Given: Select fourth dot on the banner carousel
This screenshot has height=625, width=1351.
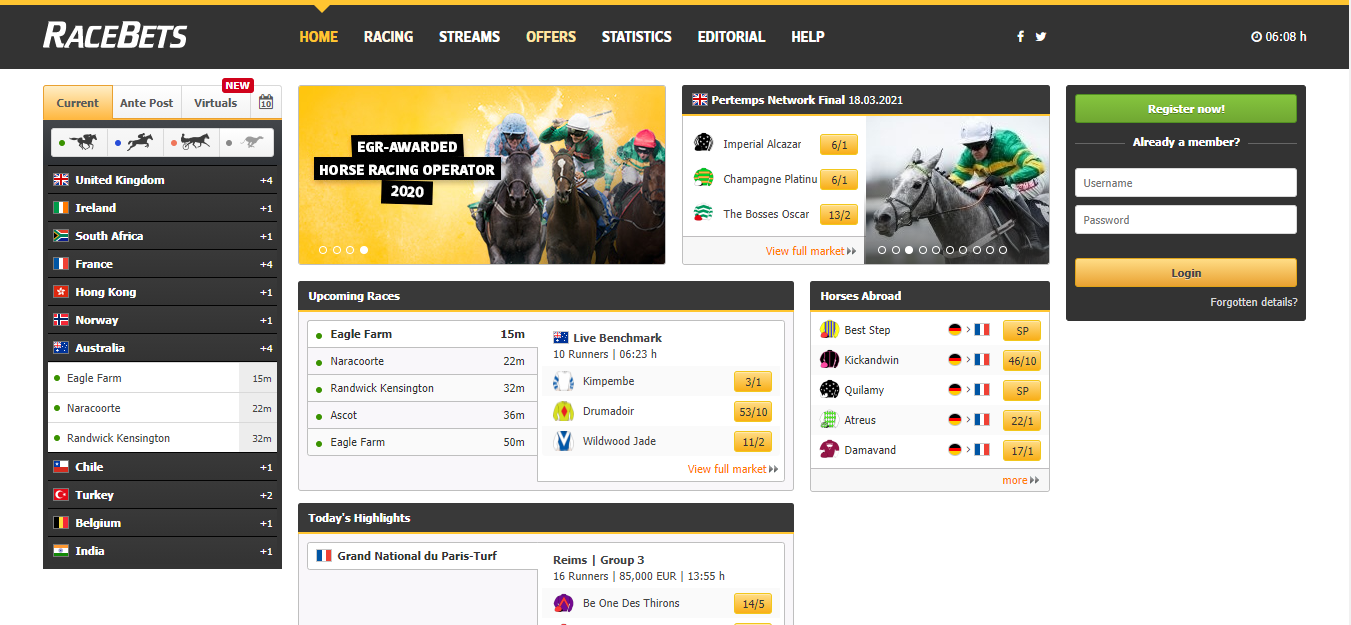Looking at the screenshot, I should (364, 250).
